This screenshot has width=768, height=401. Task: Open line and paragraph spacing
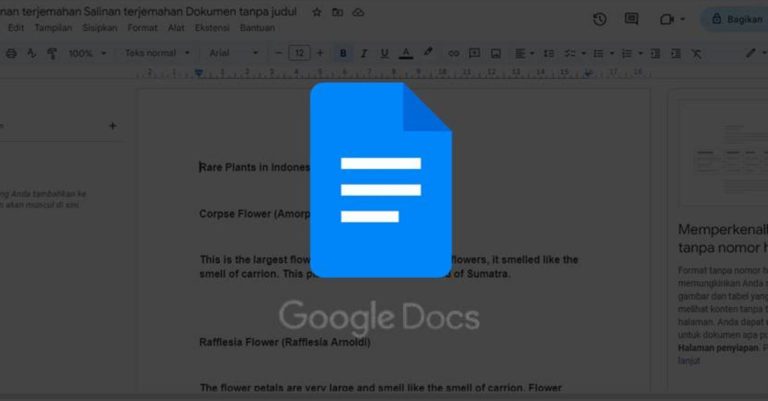(x=549, y=53)
